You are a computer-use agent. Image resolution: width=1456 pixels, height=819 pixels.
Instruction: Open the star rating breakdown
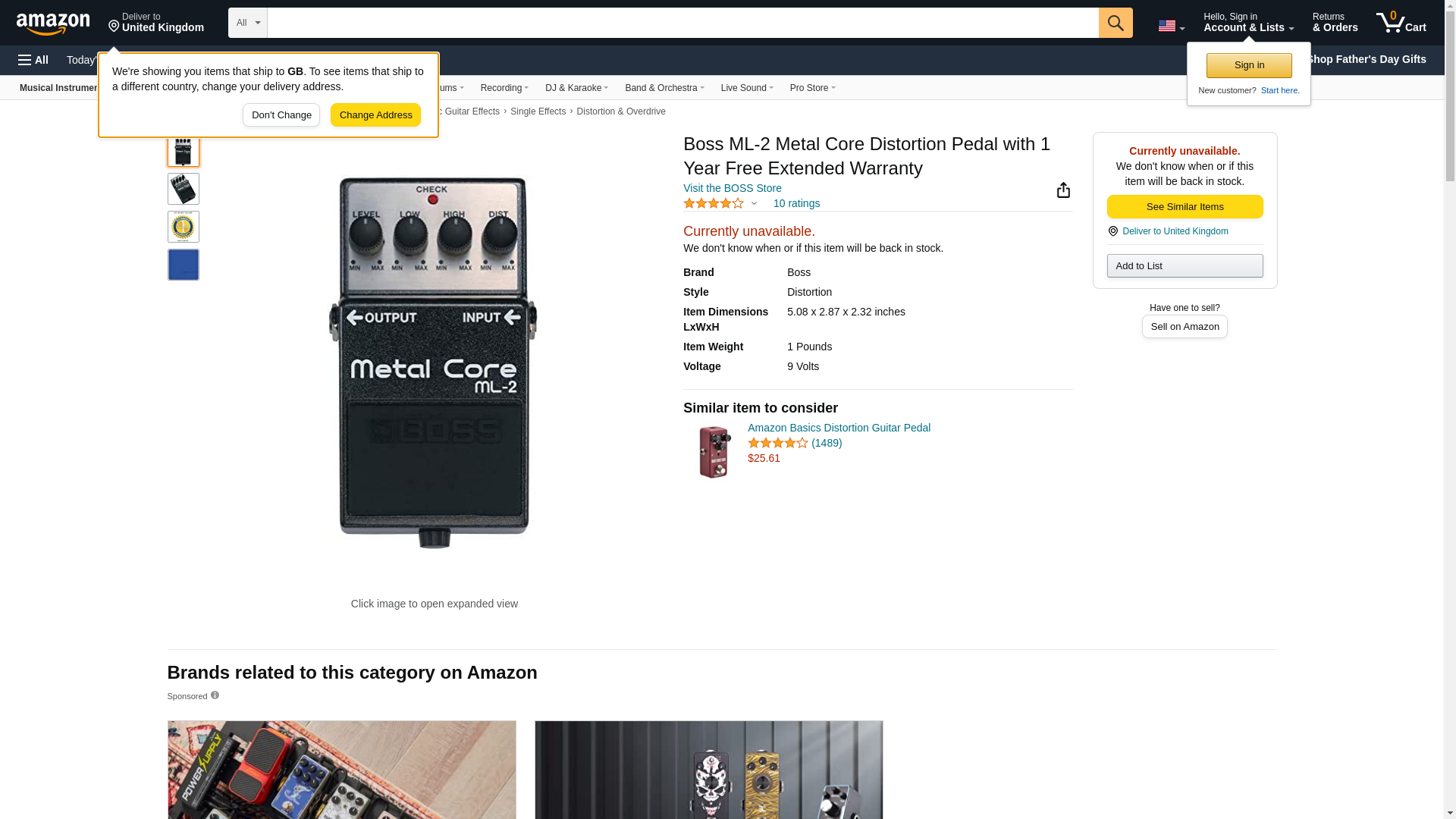click(720, 203)
